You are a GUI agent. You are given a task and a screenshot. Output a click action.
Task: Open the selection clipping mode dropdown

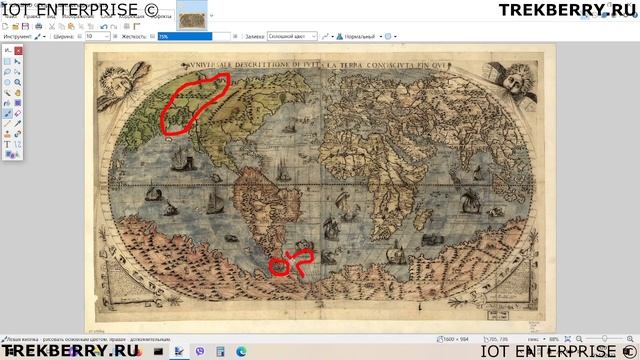(x=390, y=37)
